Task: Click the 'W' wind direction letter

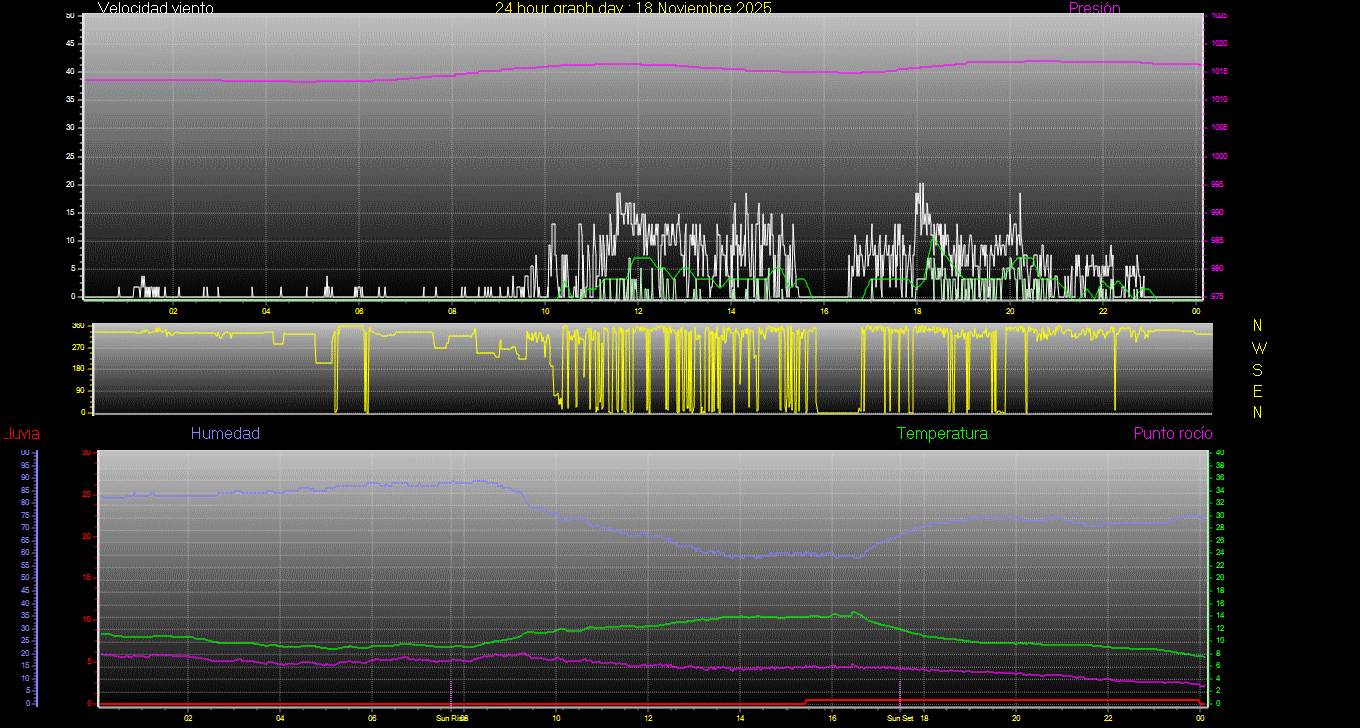Action: click(x=1258, y=348)
